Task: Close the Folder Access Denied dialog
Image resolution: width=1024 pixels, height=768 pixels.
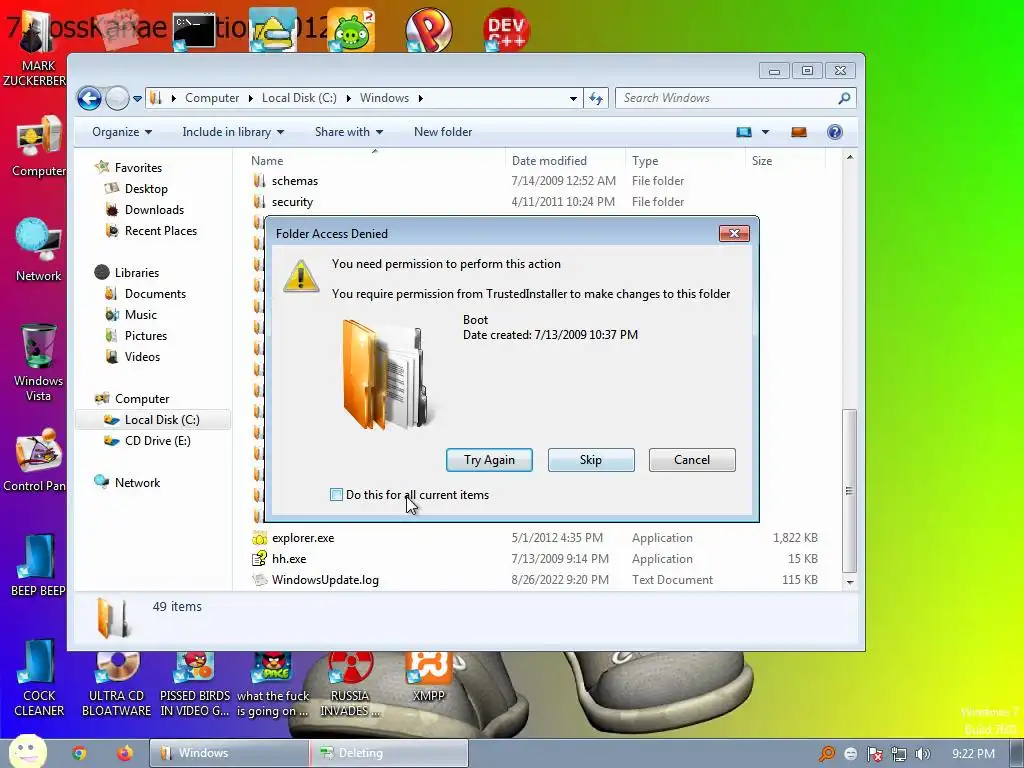Action: 734,234
